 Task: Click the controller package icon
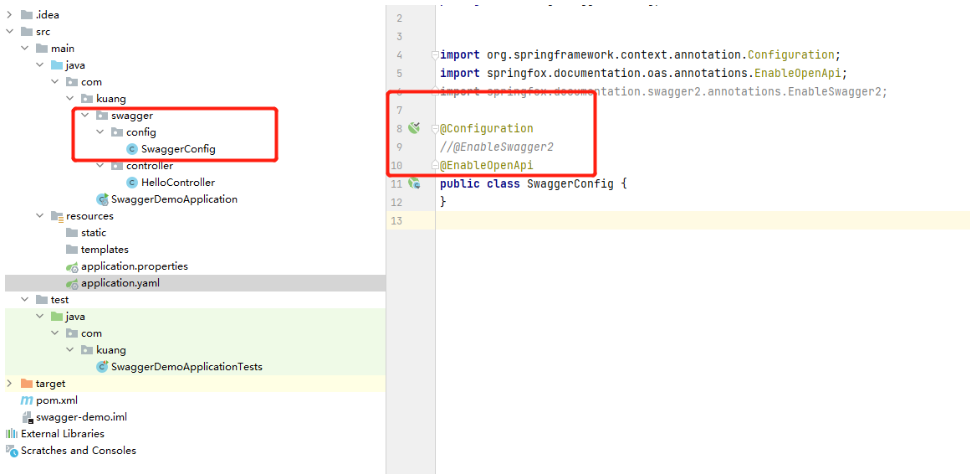[117, 166]
